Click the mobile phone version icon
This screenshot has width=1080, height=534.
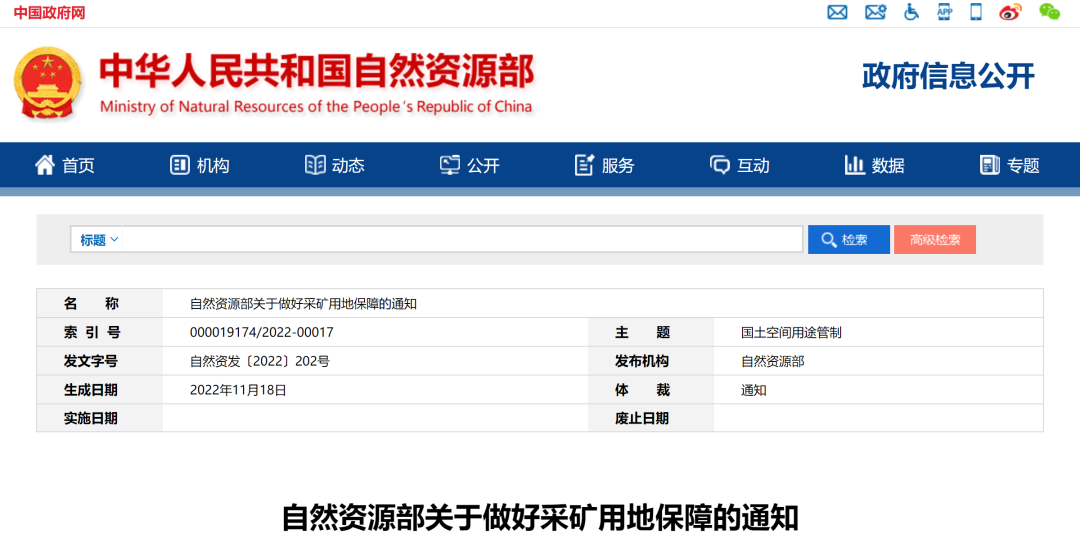coord(976,12)
